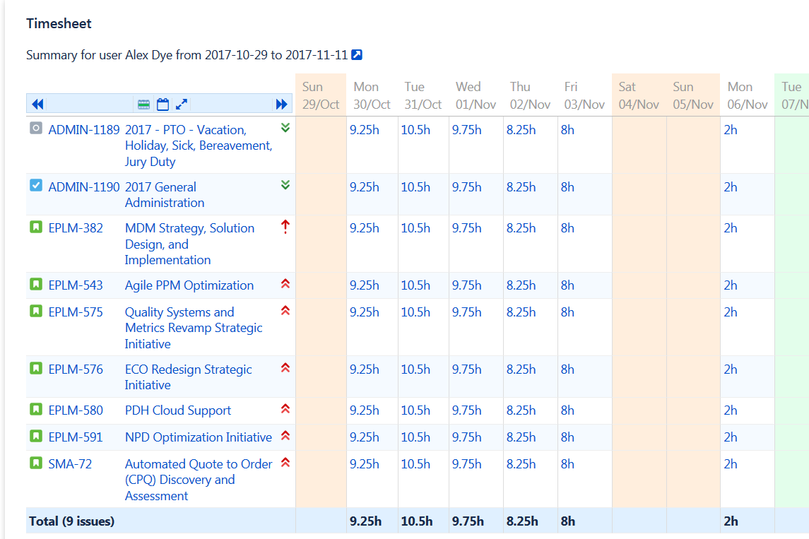
Task: Open issue key ADMIN-1190
Action: tap(84, 187)
